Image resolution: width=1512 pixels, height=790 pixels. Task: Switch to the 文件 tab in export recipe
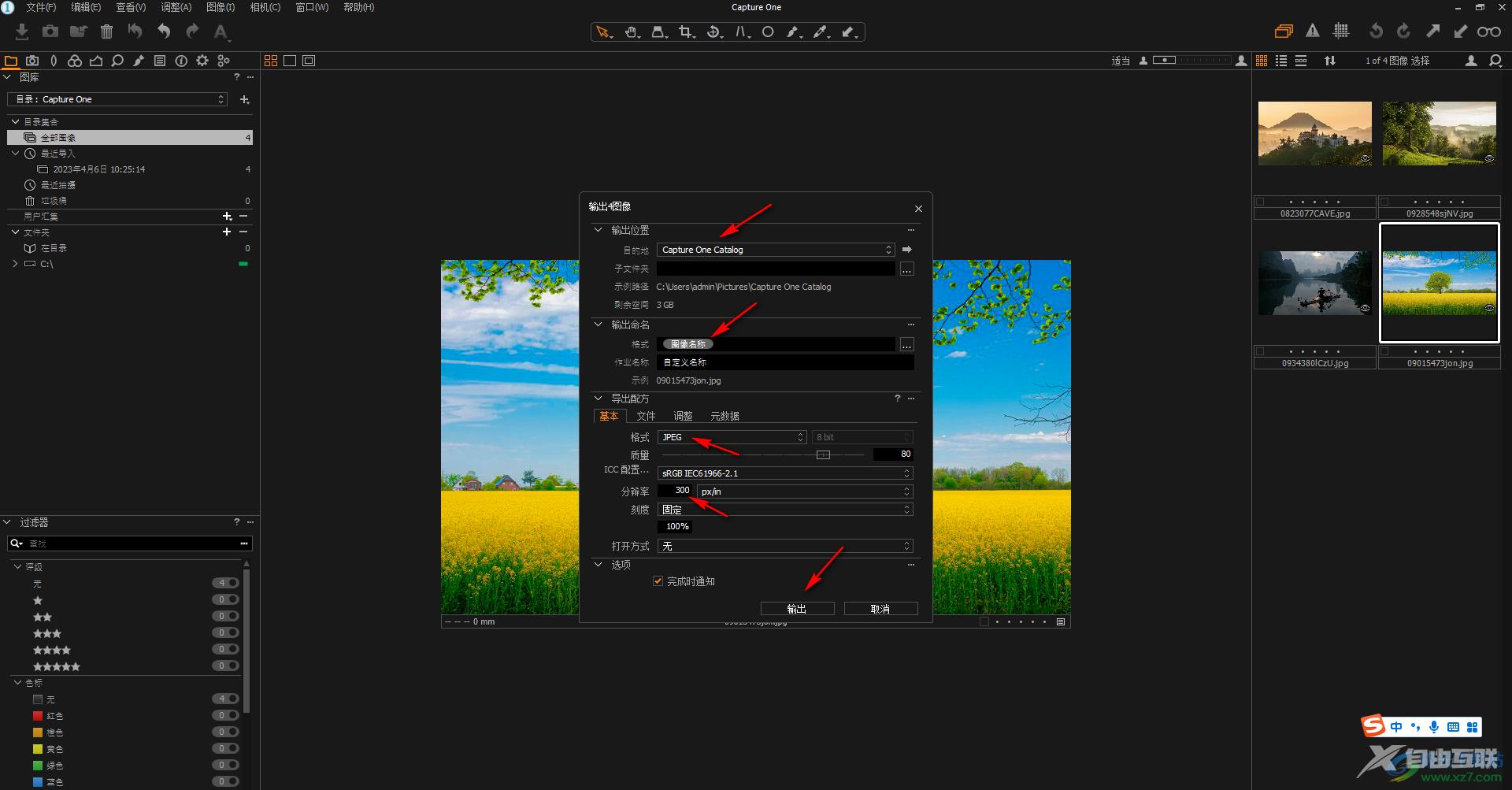(x=646, y=416)
